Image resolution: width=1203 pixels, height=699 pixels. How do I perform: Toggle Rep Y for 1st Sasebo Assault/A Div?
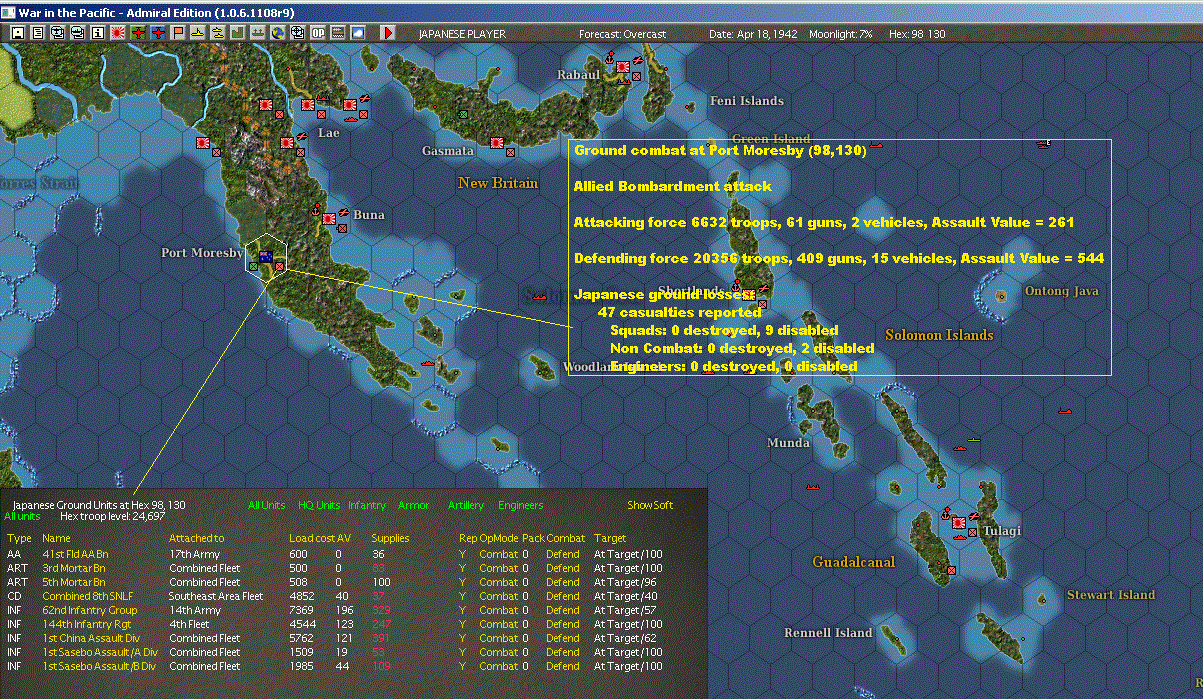coord(462,652)
